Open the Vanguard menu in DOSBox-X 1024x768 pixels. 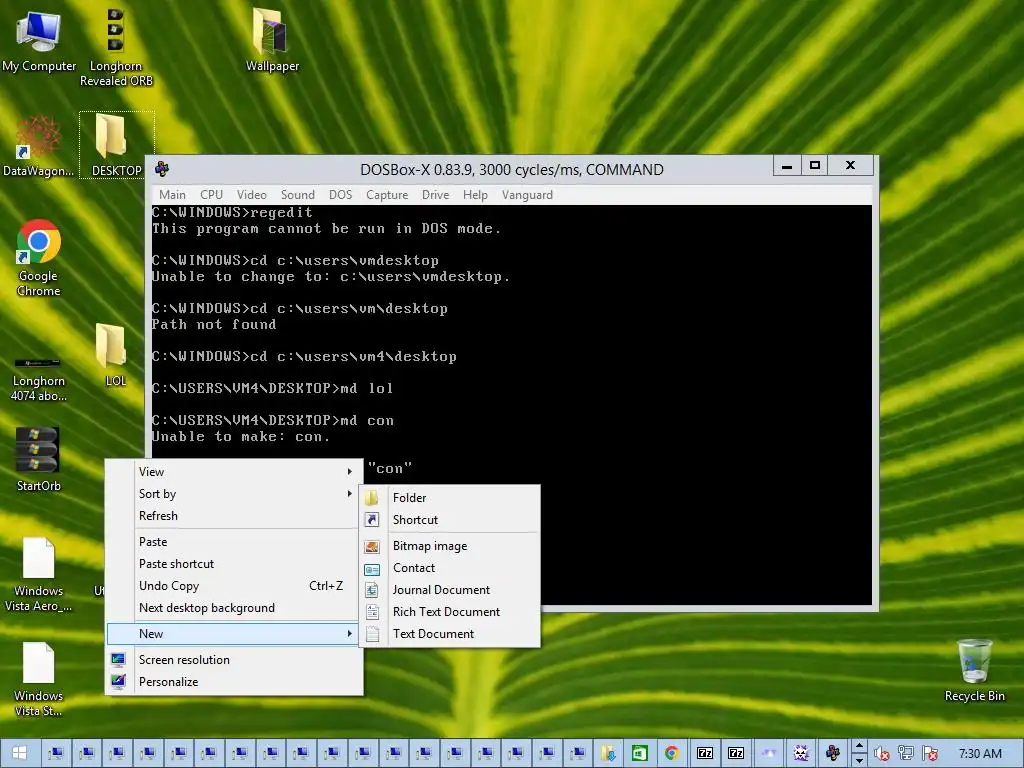(x=527, y=195)
